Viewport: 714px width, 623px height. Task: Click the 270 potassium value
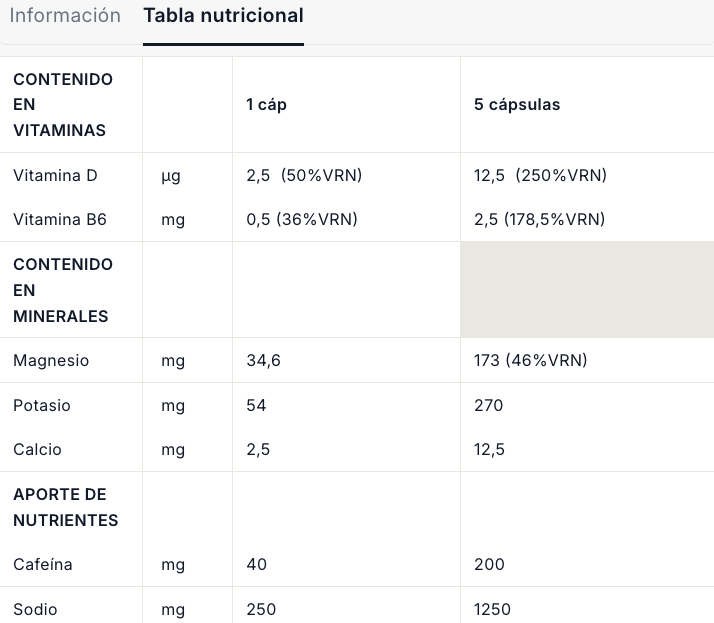488,406
